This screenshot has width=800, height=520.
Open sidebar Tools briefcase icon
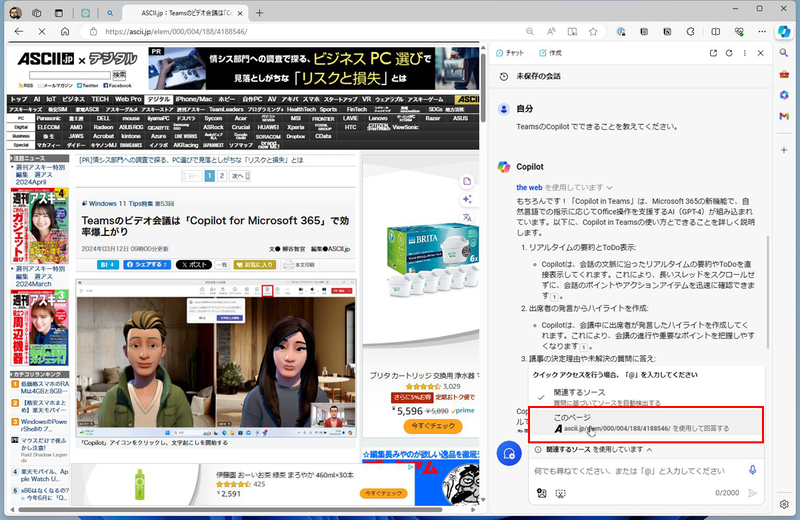784,74
